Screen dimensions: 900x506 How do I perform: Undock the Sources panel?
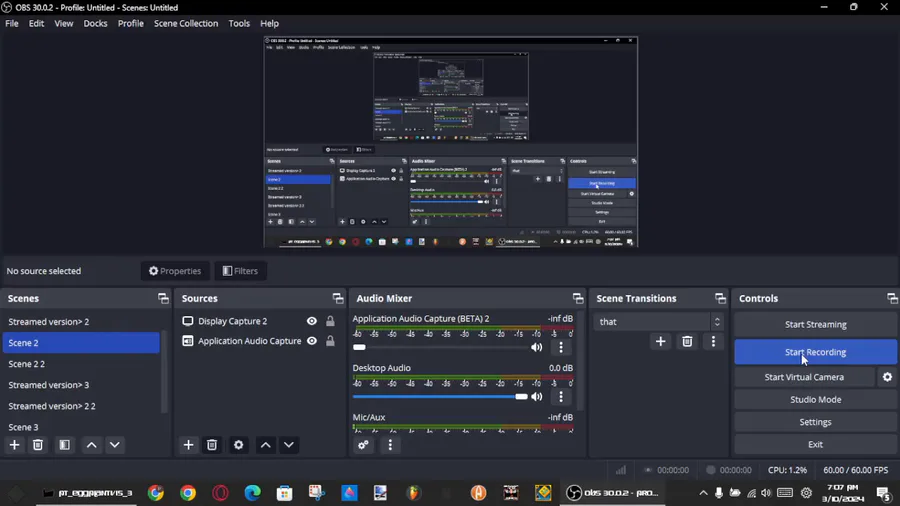point(338,298)
